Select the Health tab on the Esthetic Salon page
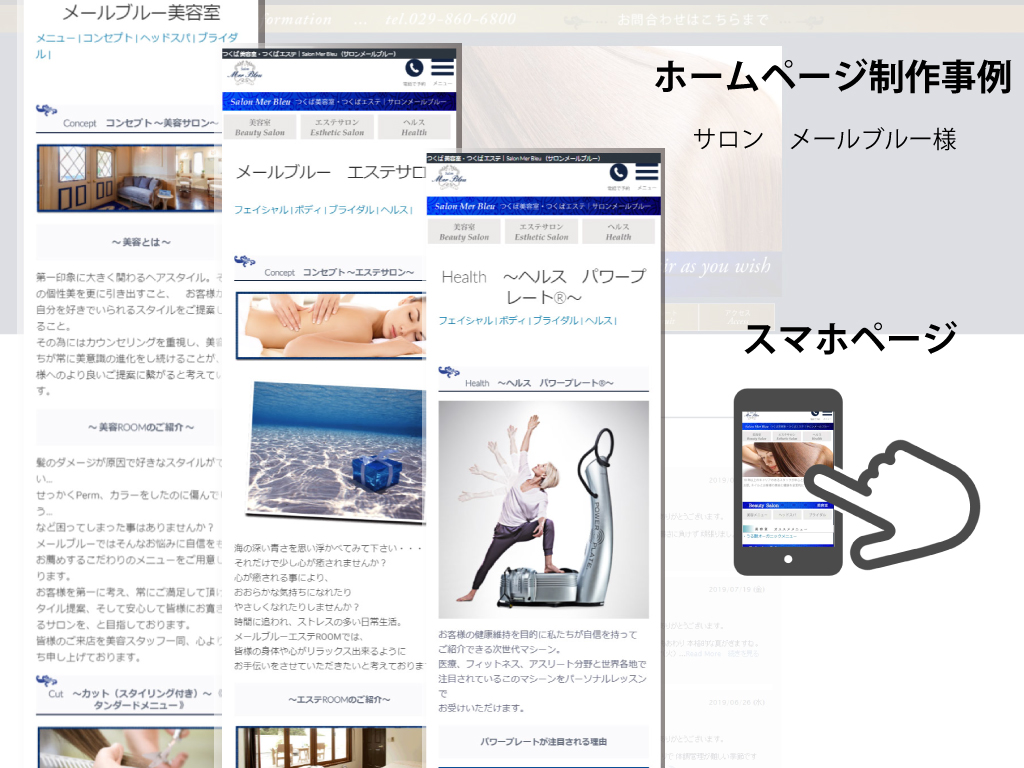Viewport: 1024px width, 768px height. point(414,127)
